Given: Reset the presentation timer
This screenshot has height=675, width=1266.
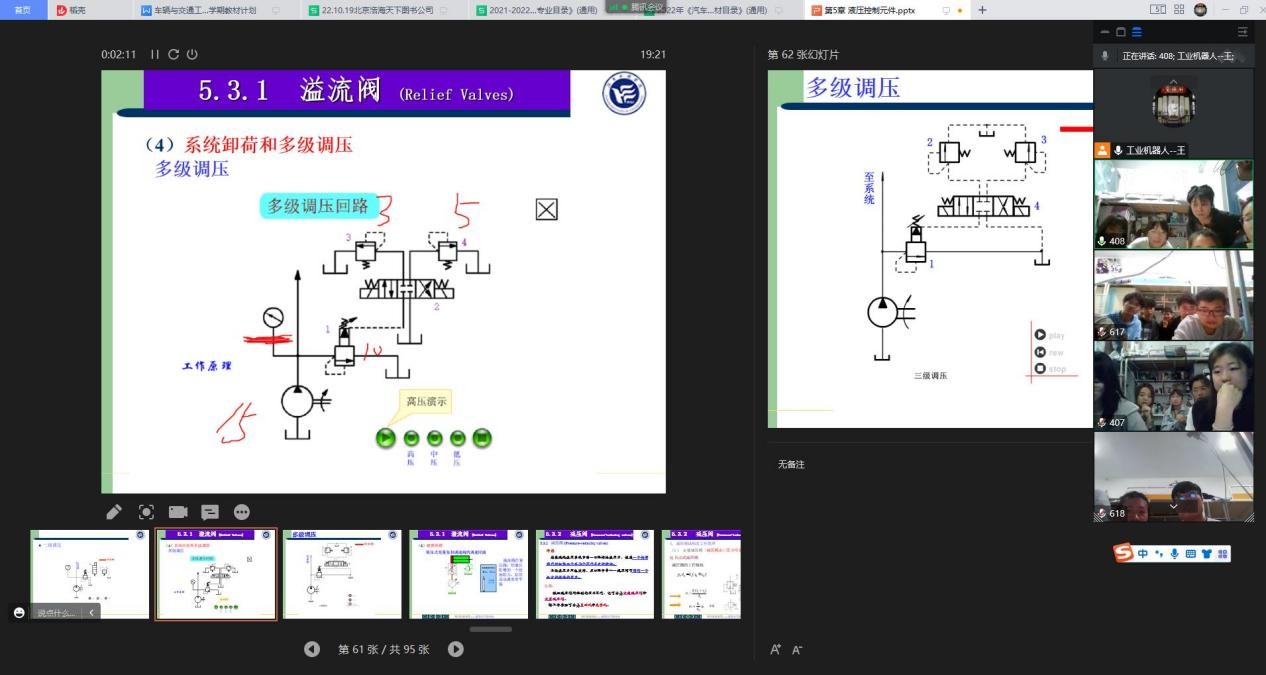Looking at the screenshot, I should [x=173, y=54].
